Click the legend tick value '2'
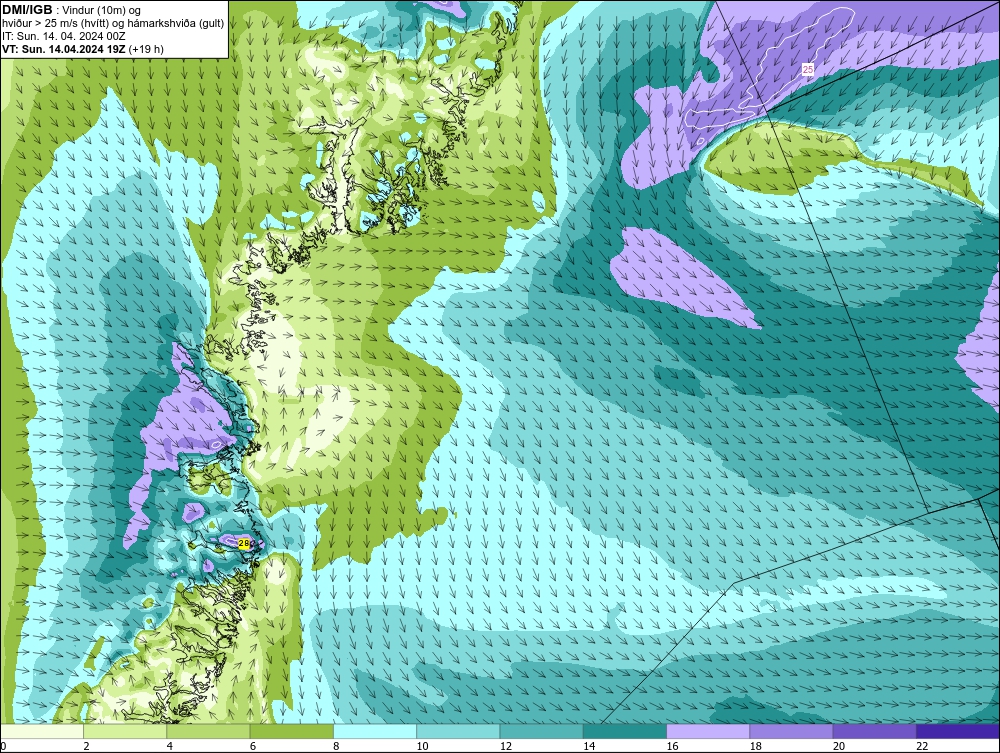Screen dimensions: 1000x753 point(86,746)
